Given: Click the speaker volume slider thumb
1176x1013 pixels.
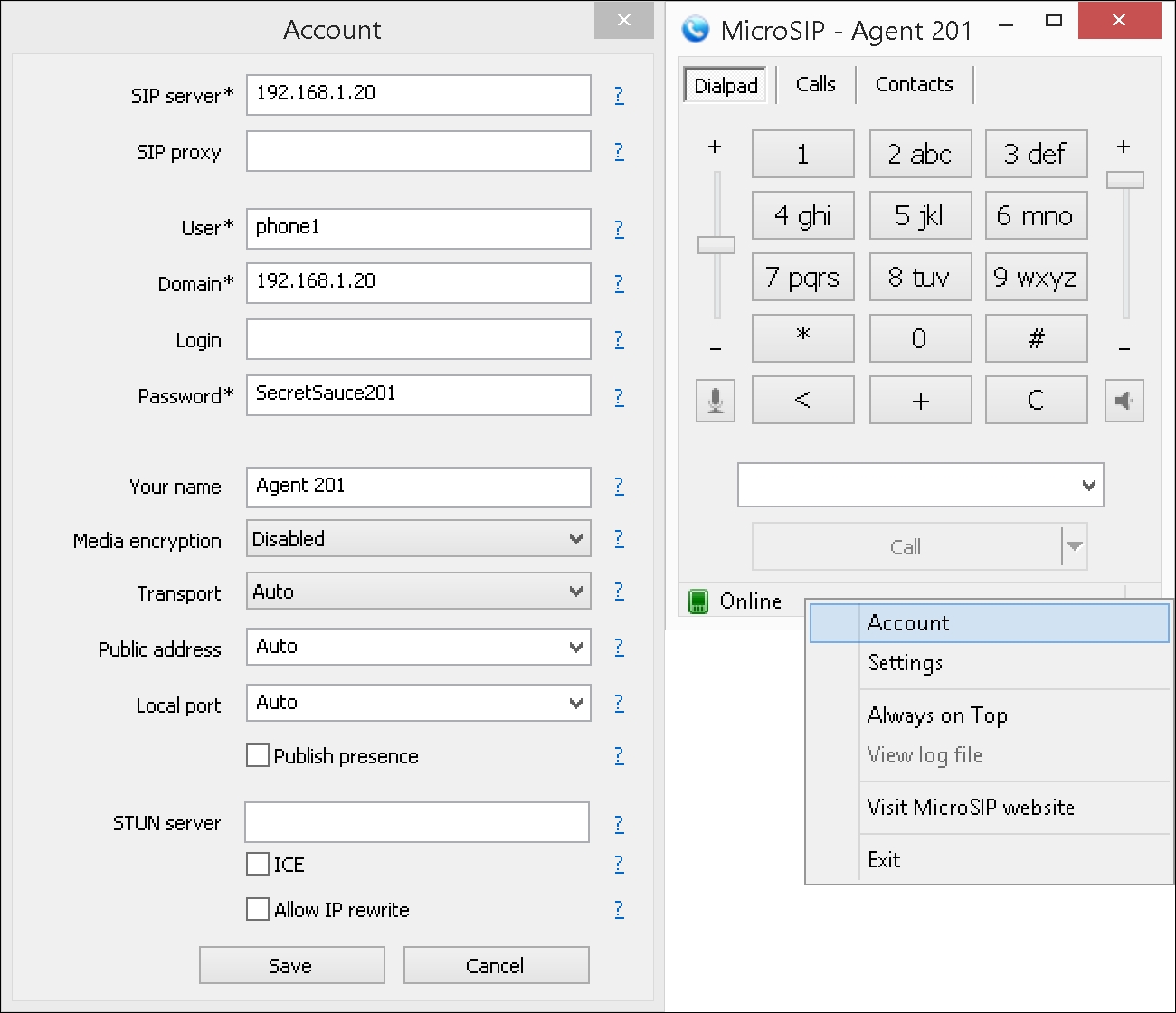Looking at the screenshot, I should [x=1125, y=180].
